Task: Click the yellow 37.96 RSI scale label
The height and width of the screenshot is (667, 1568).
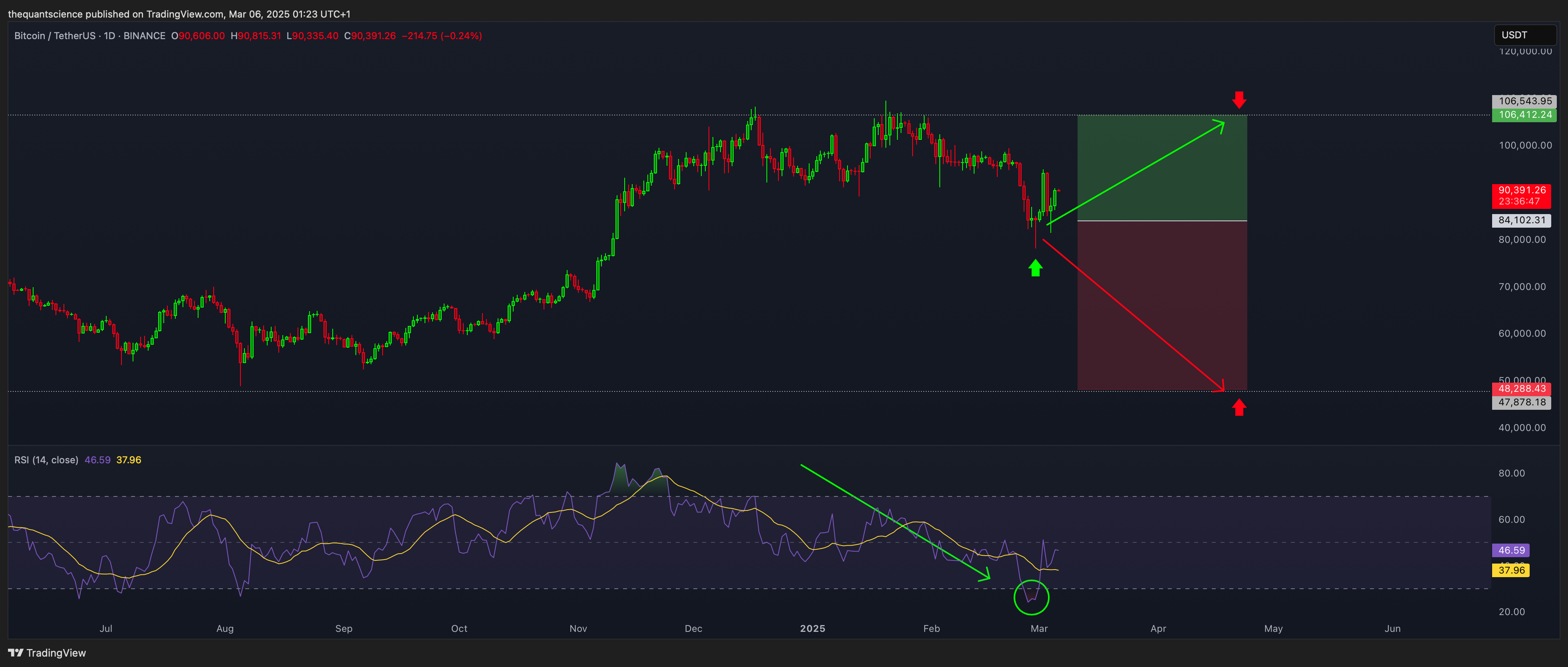Action: click(1511, 570)
